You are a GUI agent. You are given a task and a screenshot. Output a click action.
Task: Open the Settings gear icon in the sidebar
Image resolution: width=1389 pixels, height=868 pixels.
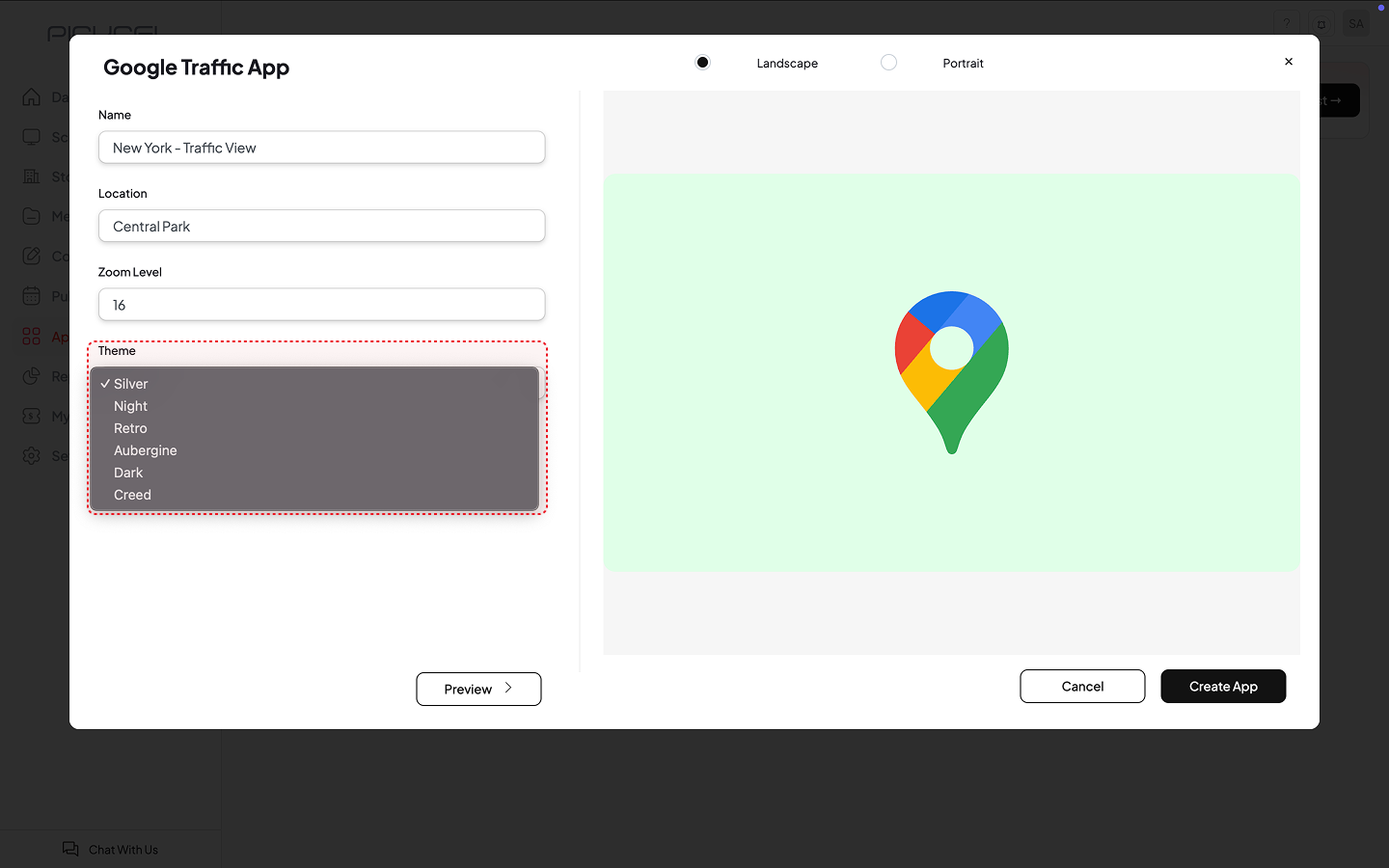point(32,455)
